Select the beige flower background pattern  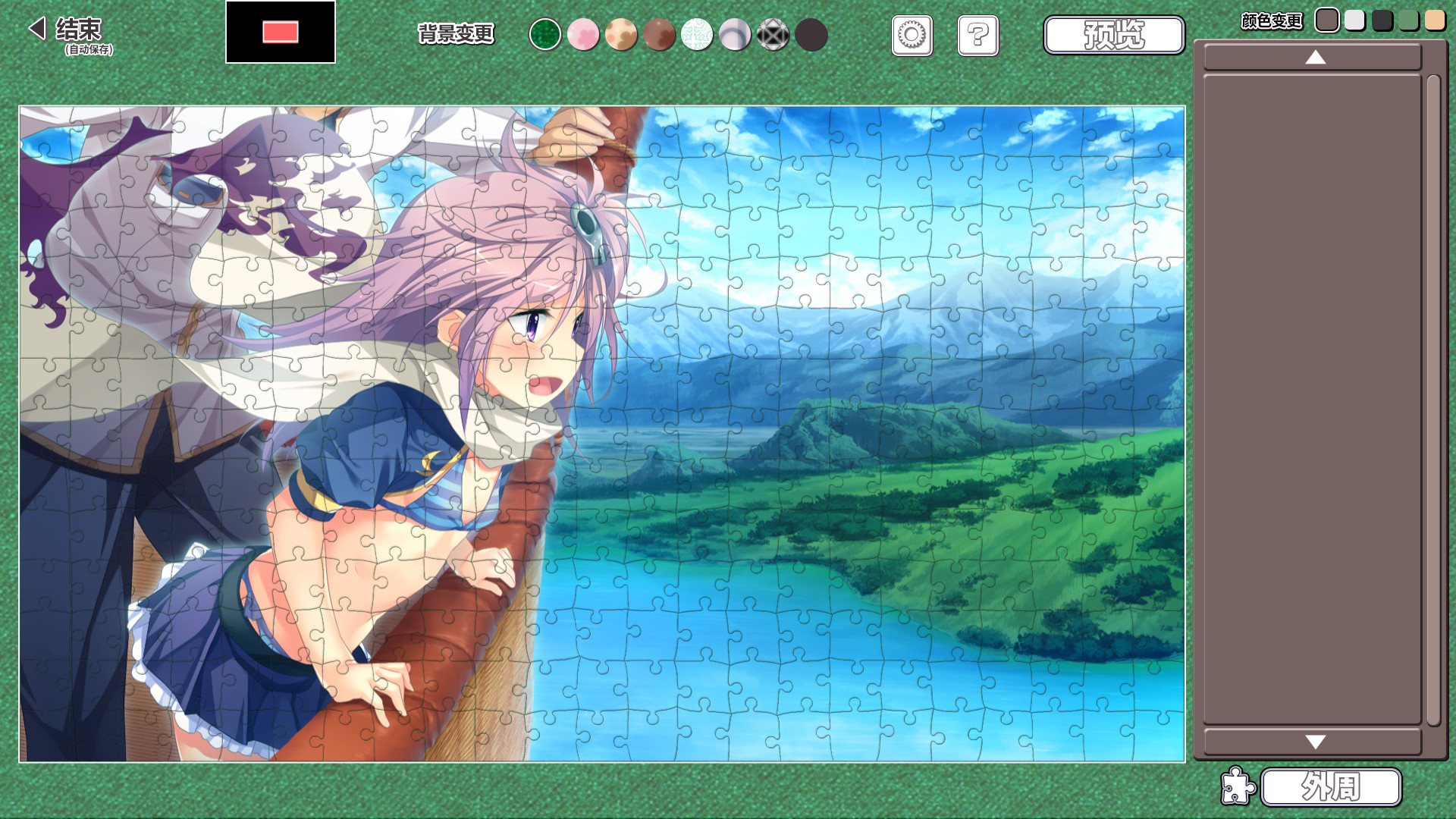(x=620, y=35)
